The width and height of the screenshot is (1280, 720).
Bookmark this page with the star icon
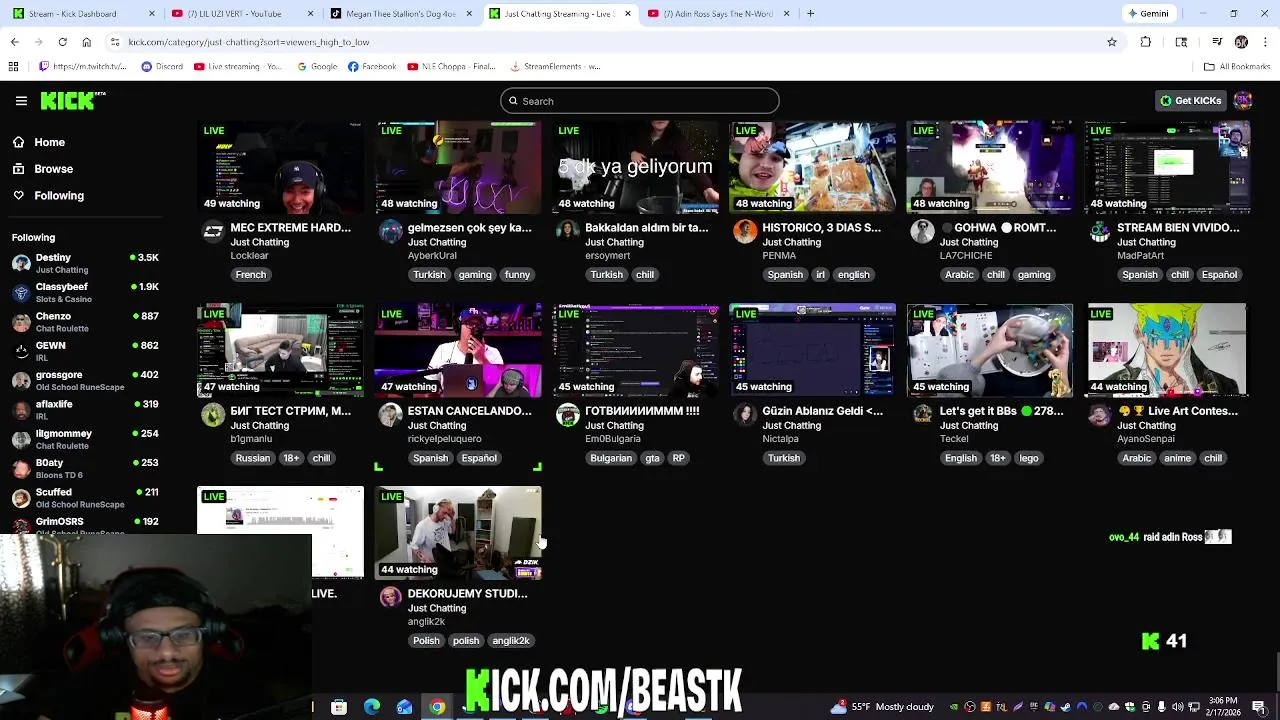click(1111, 42)
